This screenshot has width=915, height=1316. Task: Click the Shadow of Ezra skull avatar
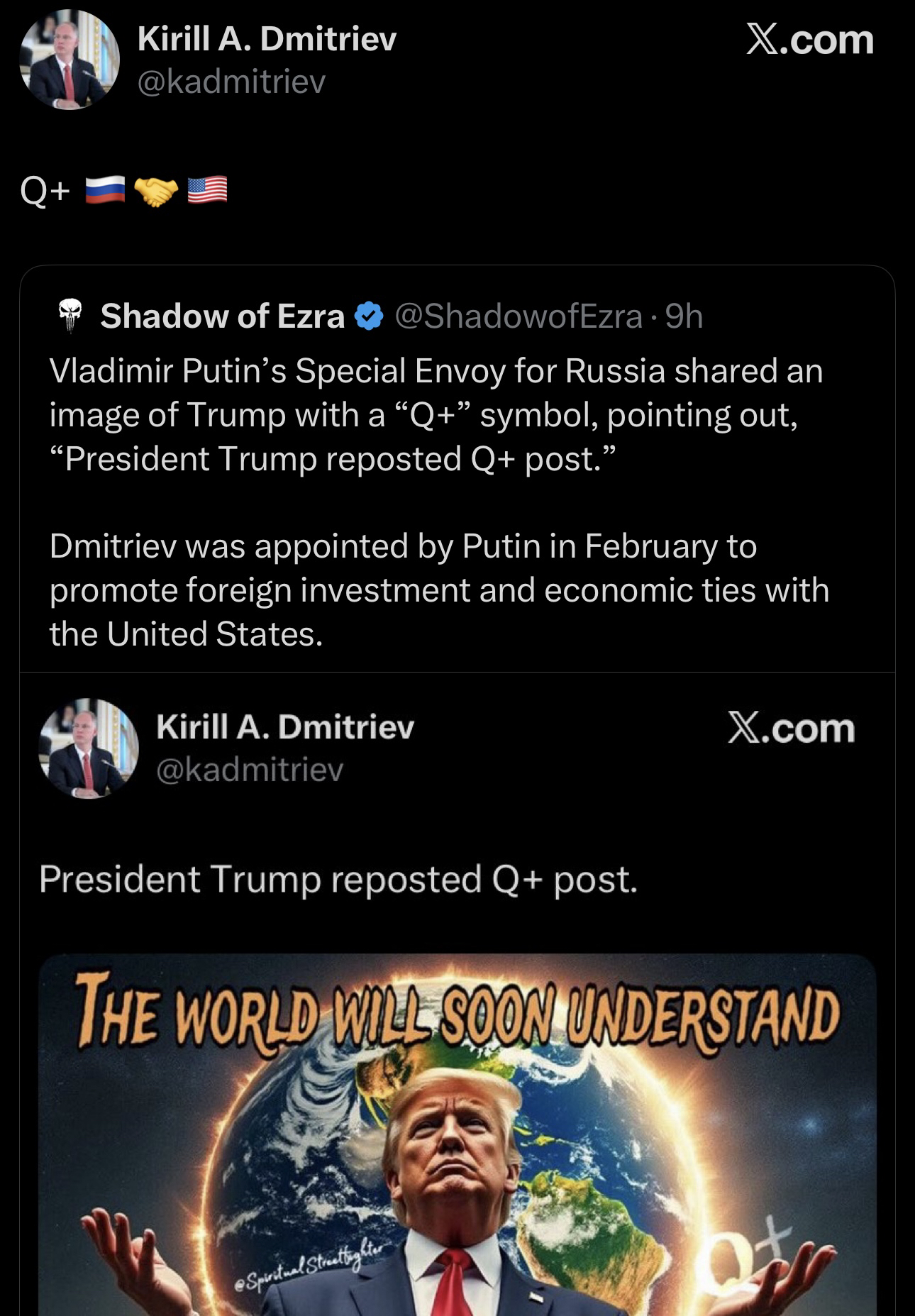pos(70,316)
